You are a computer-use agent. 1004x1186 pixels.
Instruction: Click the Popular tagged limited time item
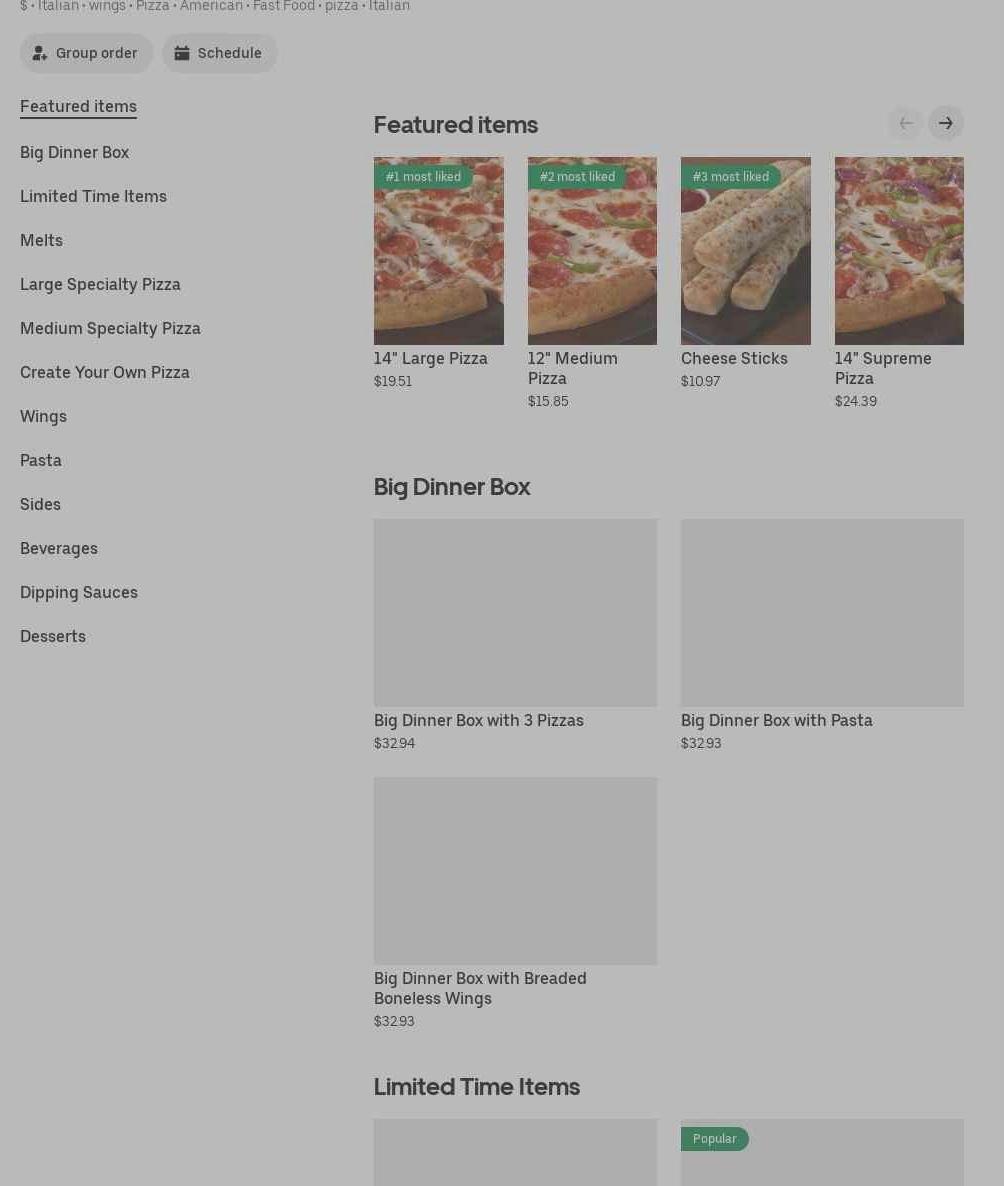pyautogui.click(x=822, y=1152)
